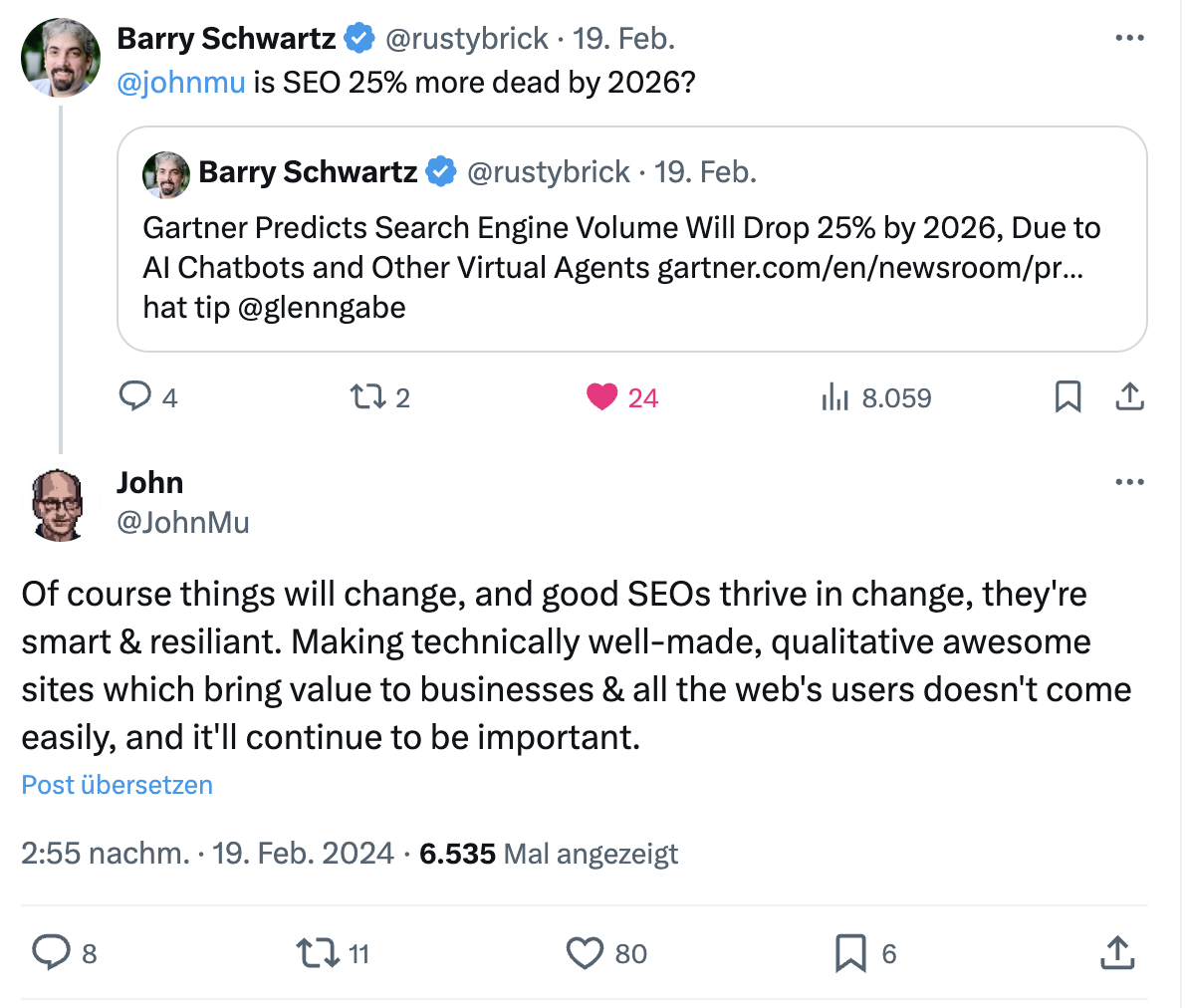Unlike Barry Schwartz's post with 24 likes
This screenshot has width=1189, height=1008.
602,397
